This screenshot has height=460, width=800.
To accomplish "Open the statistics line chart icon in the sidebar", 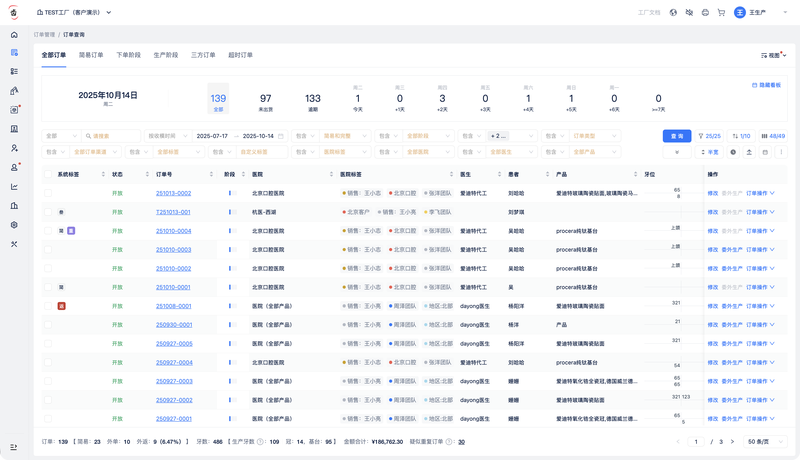I will (x=14, y=186).
